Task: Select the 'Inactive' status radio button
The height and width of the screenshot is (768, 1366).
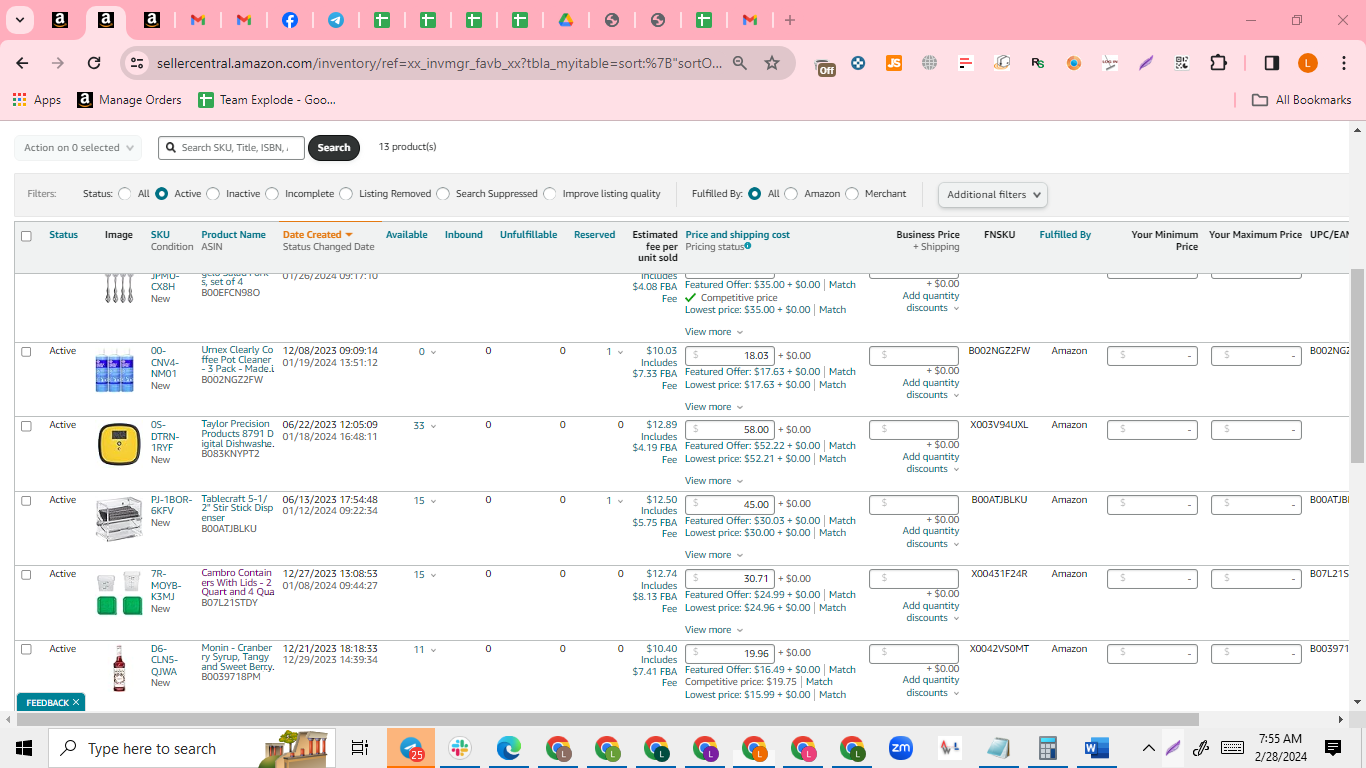Action: (215, 194)
